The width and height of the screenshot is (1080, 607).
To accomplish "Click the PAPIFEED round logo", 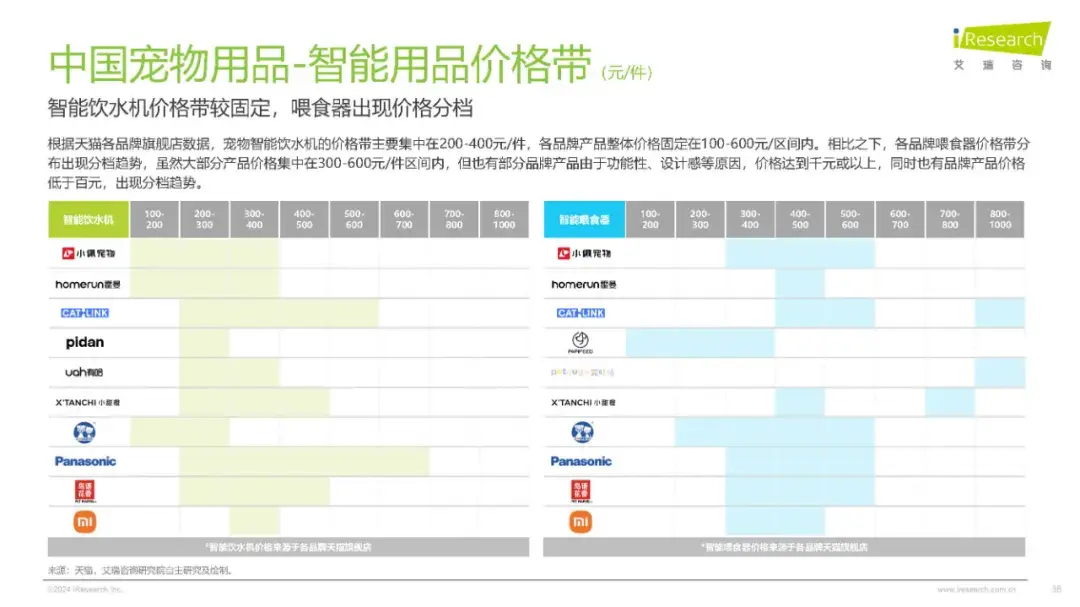I will [581, 343].
